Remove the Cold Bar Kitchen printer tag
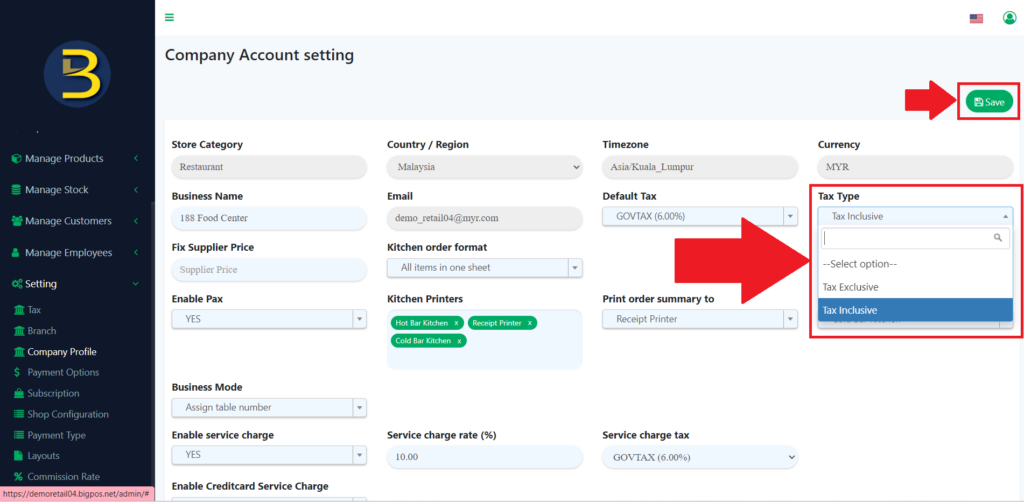 click(459, 341)
